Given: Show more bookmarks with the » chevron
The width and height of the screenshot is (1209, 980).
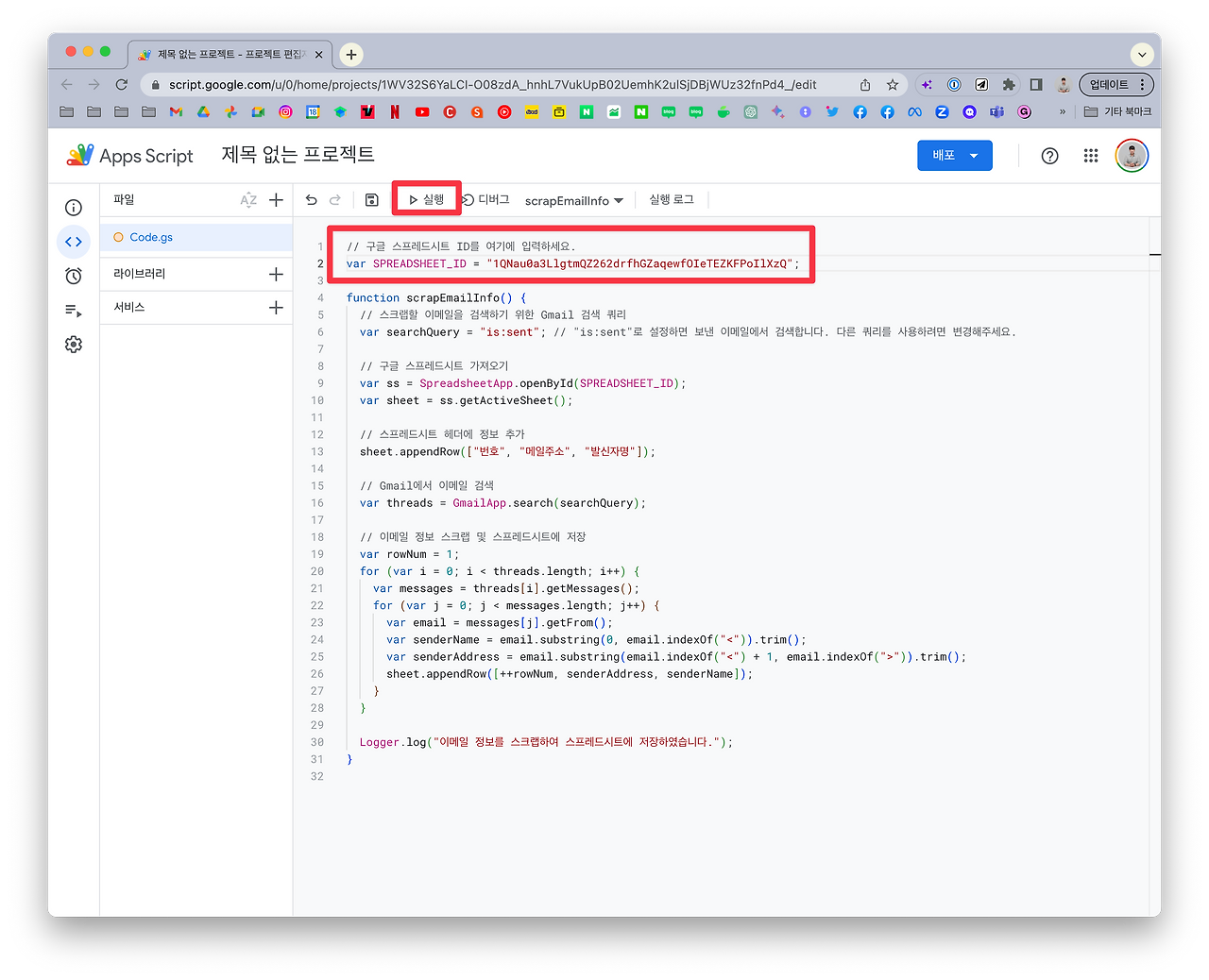Looking at the screenshot, I should tap(1063, 112).
